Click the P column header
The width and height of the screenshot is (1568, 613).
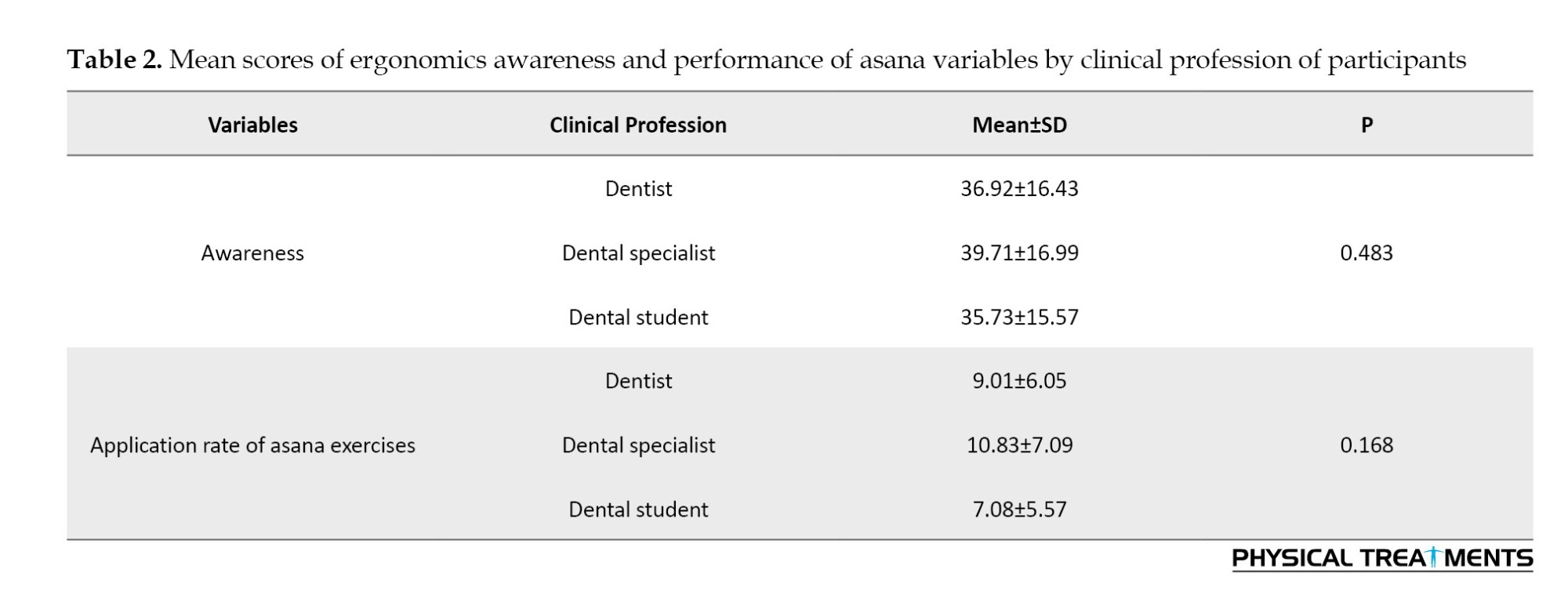click(1366, 125)
